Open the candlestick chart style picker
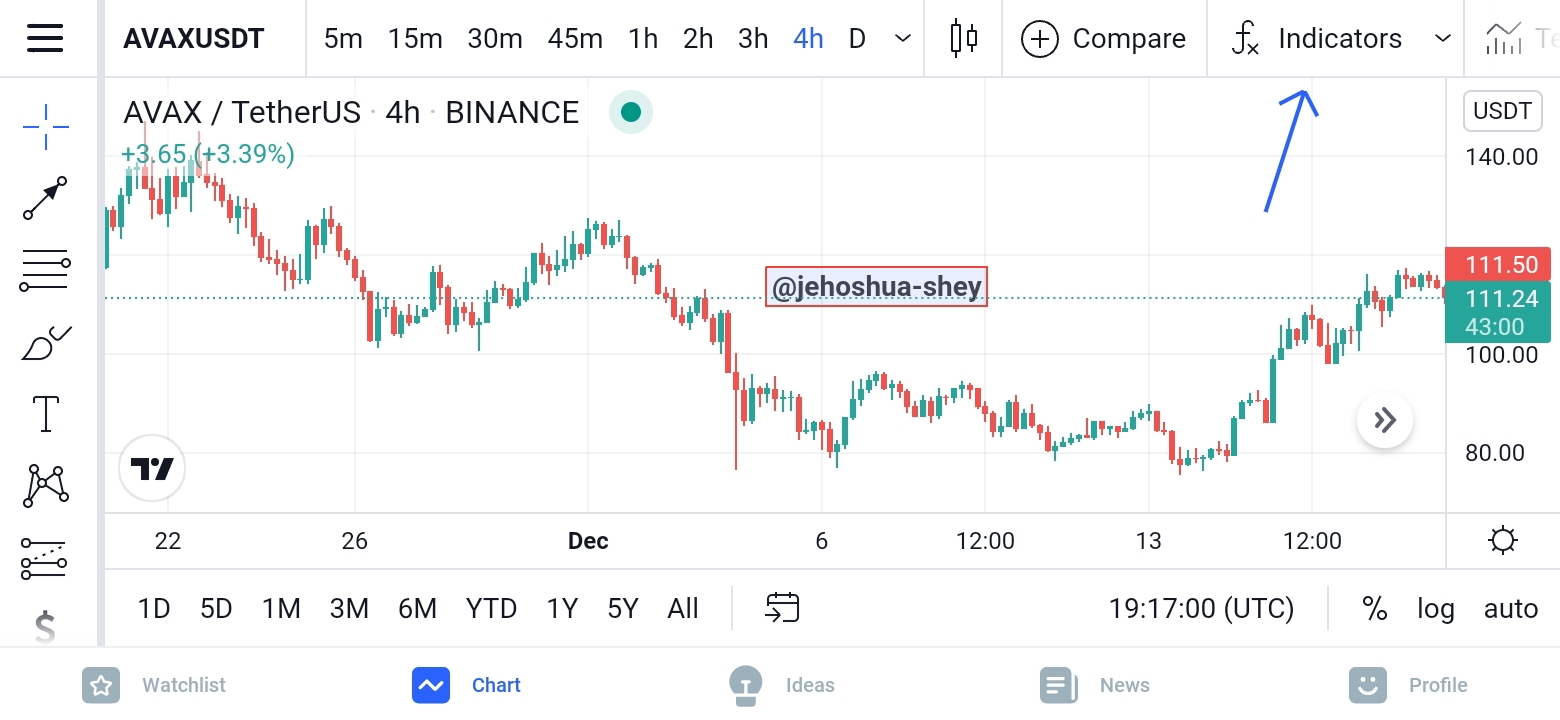 (964, 39)
